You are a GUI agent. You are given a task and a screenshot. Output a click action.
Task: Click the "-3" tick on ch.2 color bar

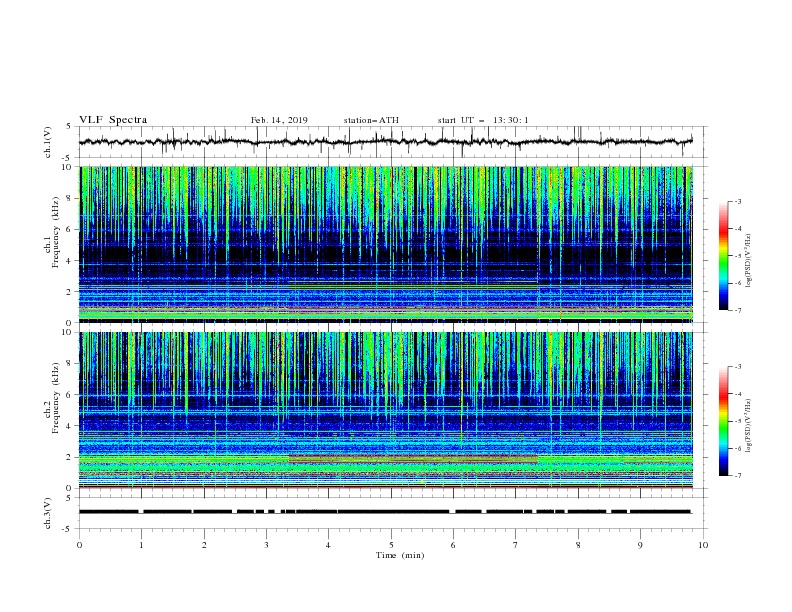pos(737,367)
